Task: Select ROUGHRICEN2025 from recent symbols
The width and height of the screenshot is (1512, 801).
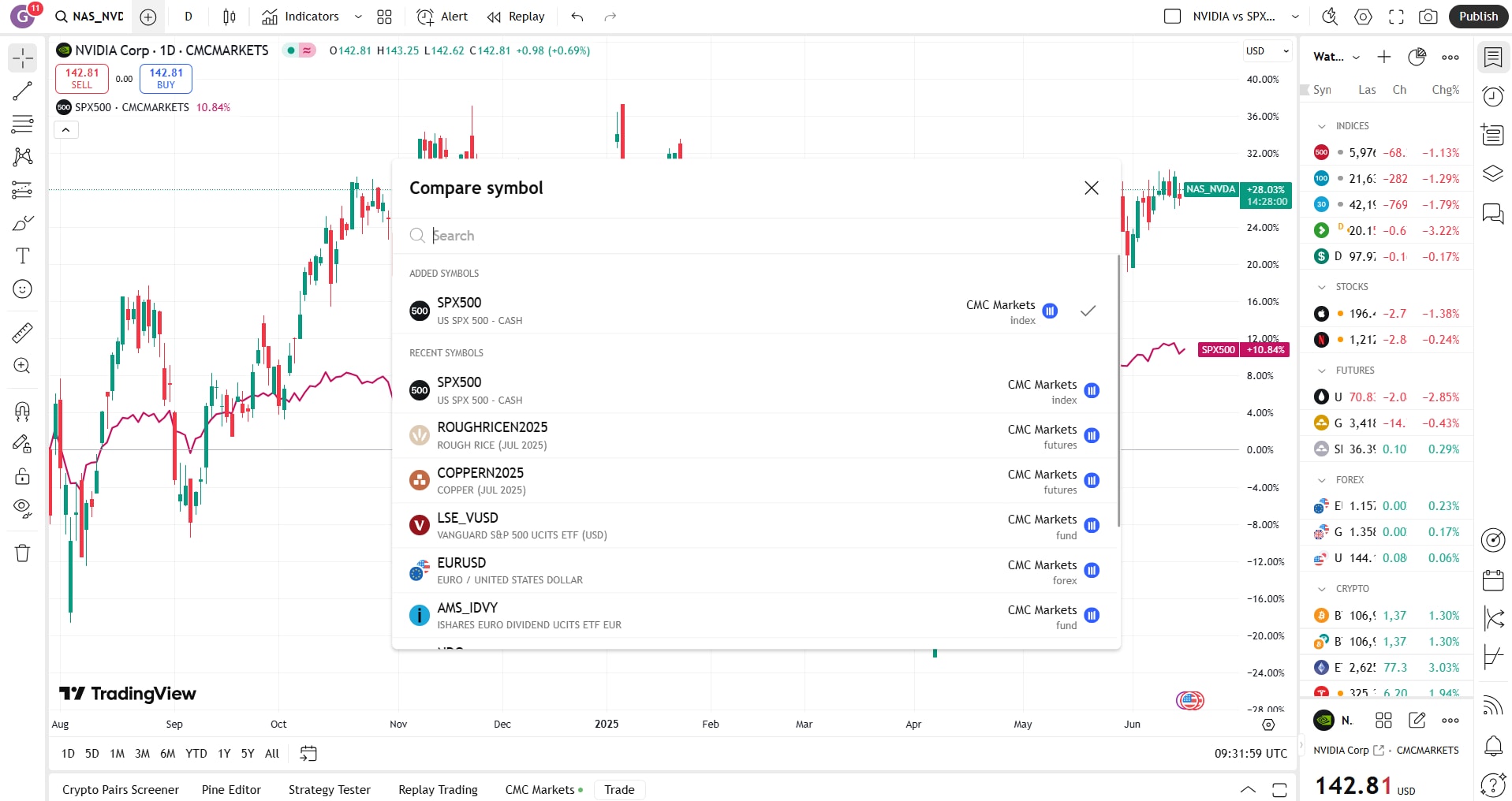Action: [756, 435]
